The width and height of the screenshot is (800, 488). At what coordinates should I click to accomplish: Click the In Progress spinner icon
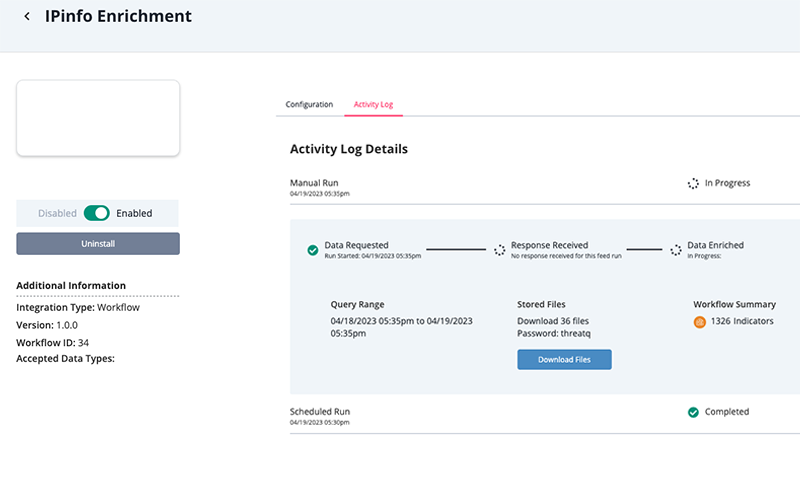(693, 183)
